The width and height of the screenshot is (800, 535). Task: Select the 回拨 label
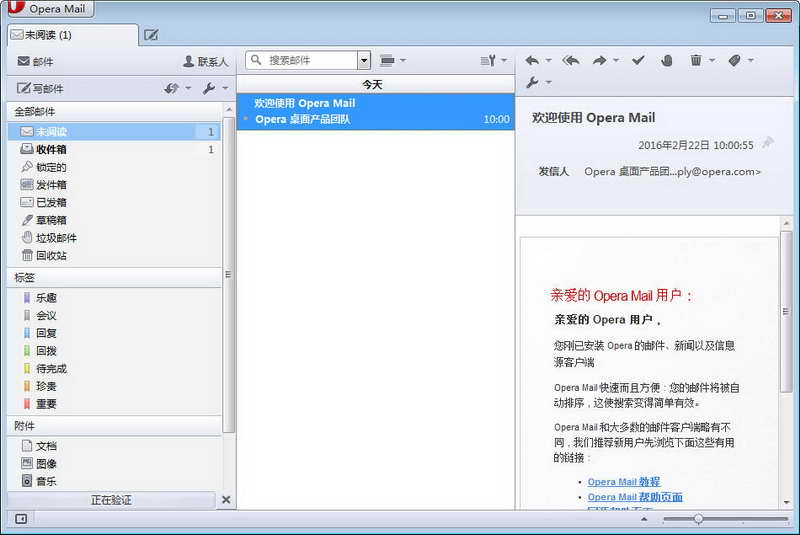click(x=114, y=351)
